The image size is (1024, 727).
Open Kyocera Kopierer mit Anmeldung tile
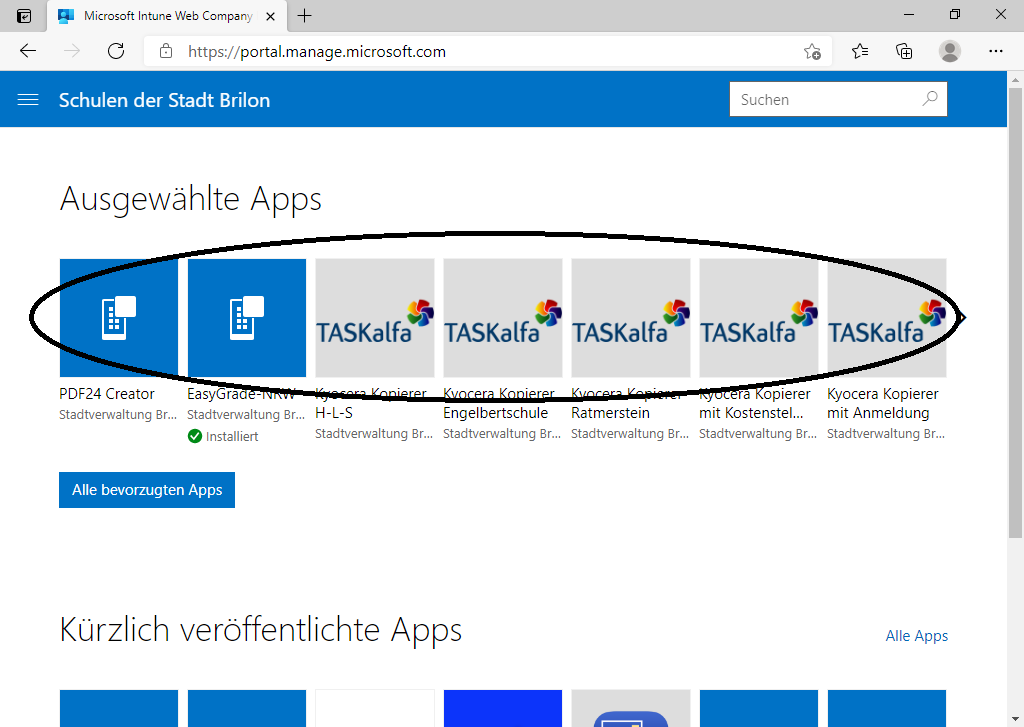pyautogui.click(x=886, y=318)
